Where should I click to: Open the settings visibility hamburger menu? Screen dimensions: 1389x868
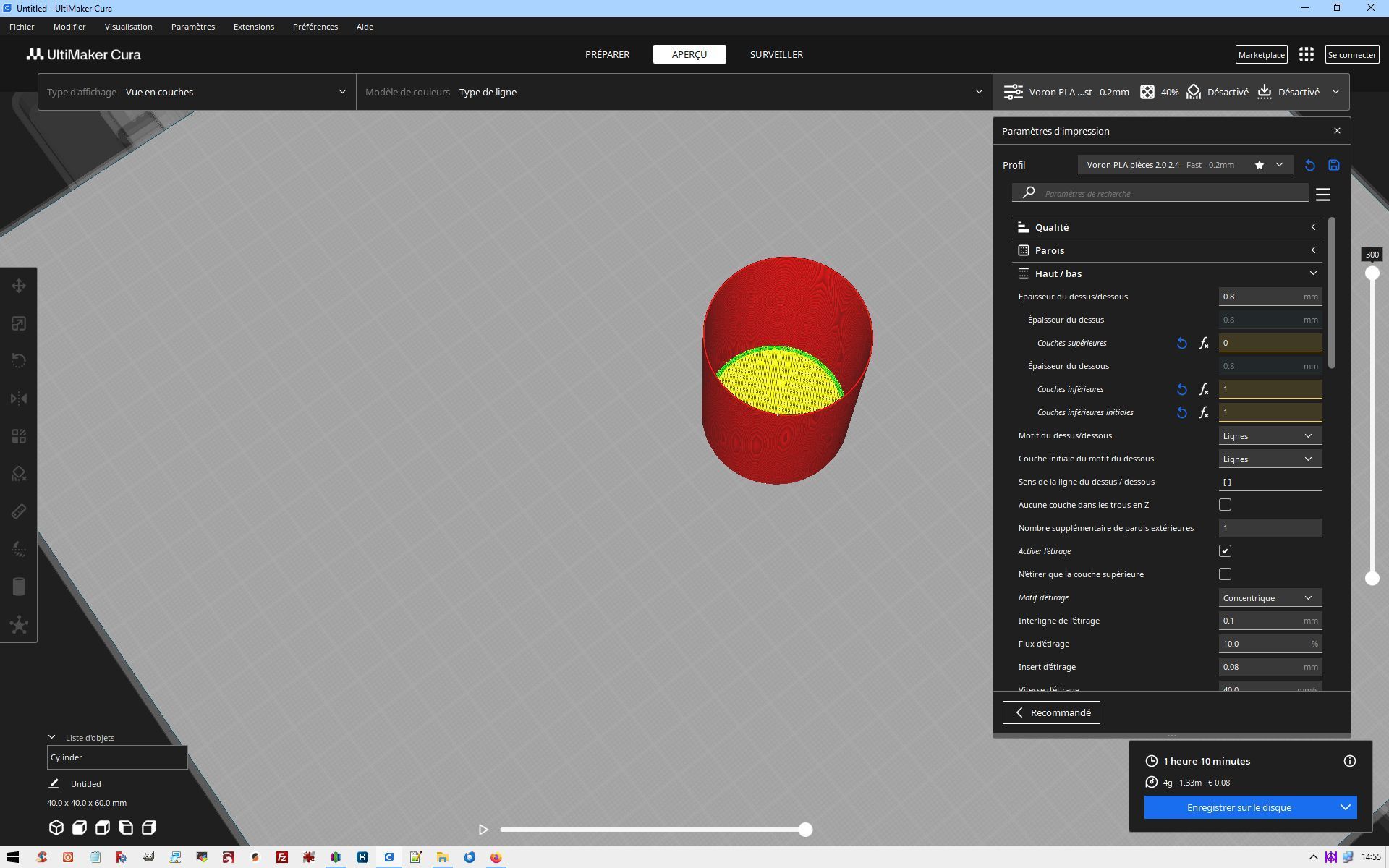(1323, 195)
